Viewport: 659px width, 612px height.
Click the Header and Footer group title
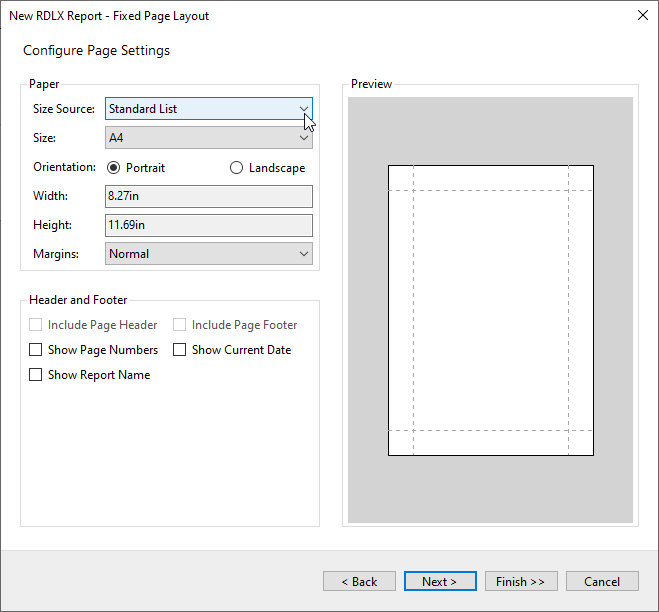[x=78, y=300]
